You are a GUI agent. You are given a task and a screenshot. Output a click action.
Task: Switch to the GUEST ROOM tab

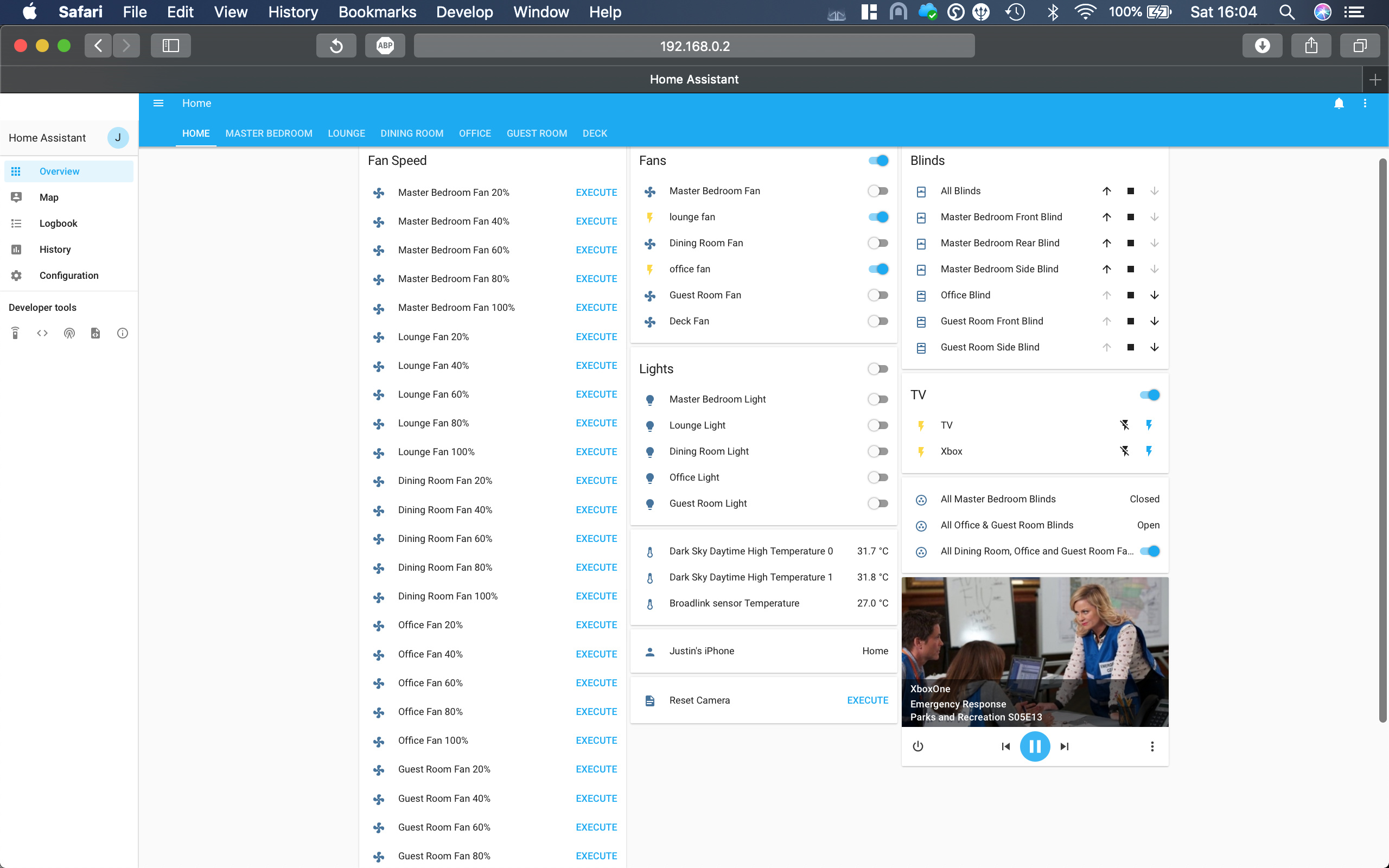[x=537, y=133]
